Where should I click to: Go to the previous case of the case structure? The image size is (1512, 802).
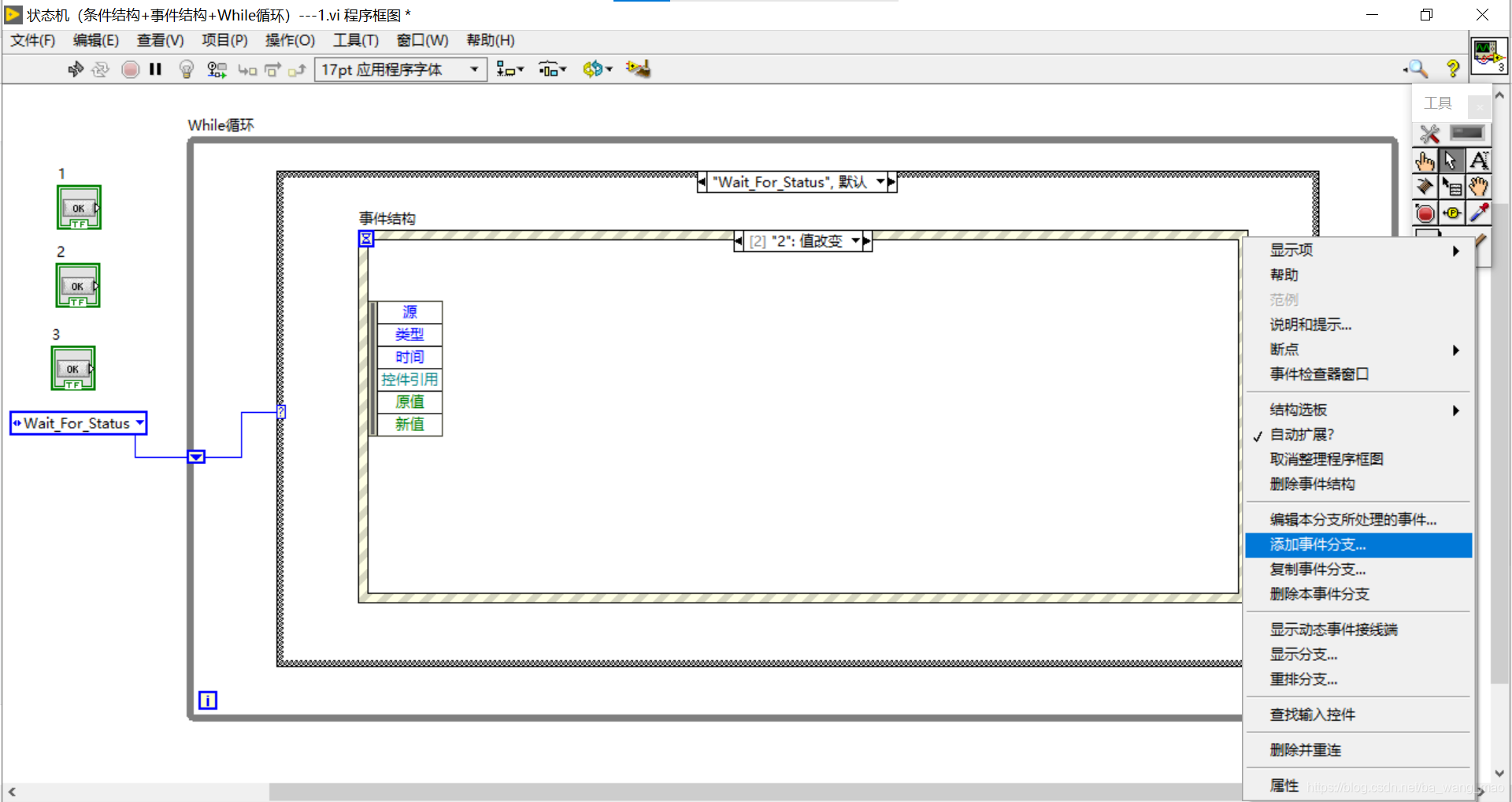point(701,182)
